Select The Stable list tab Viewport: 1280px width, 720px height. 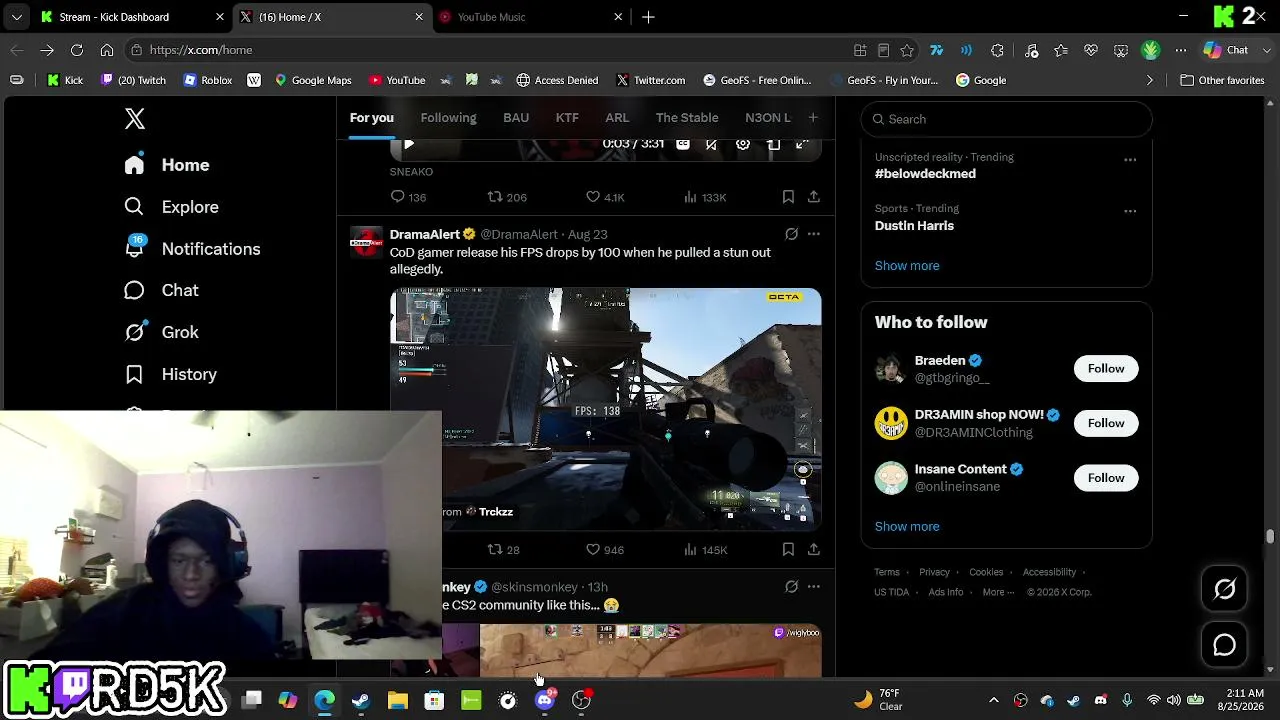point(687,118)
